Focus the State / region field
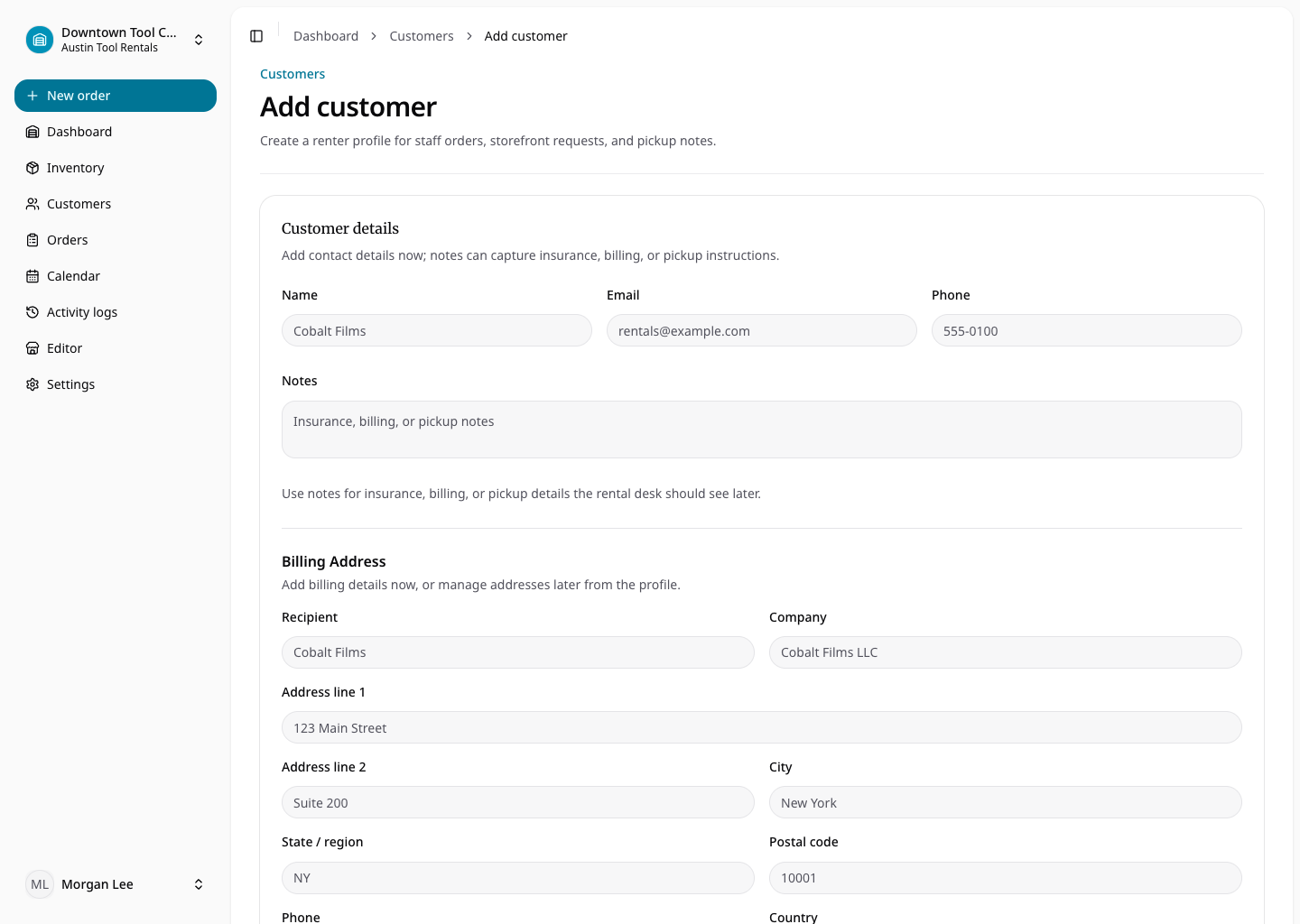 tap(518, 878)
